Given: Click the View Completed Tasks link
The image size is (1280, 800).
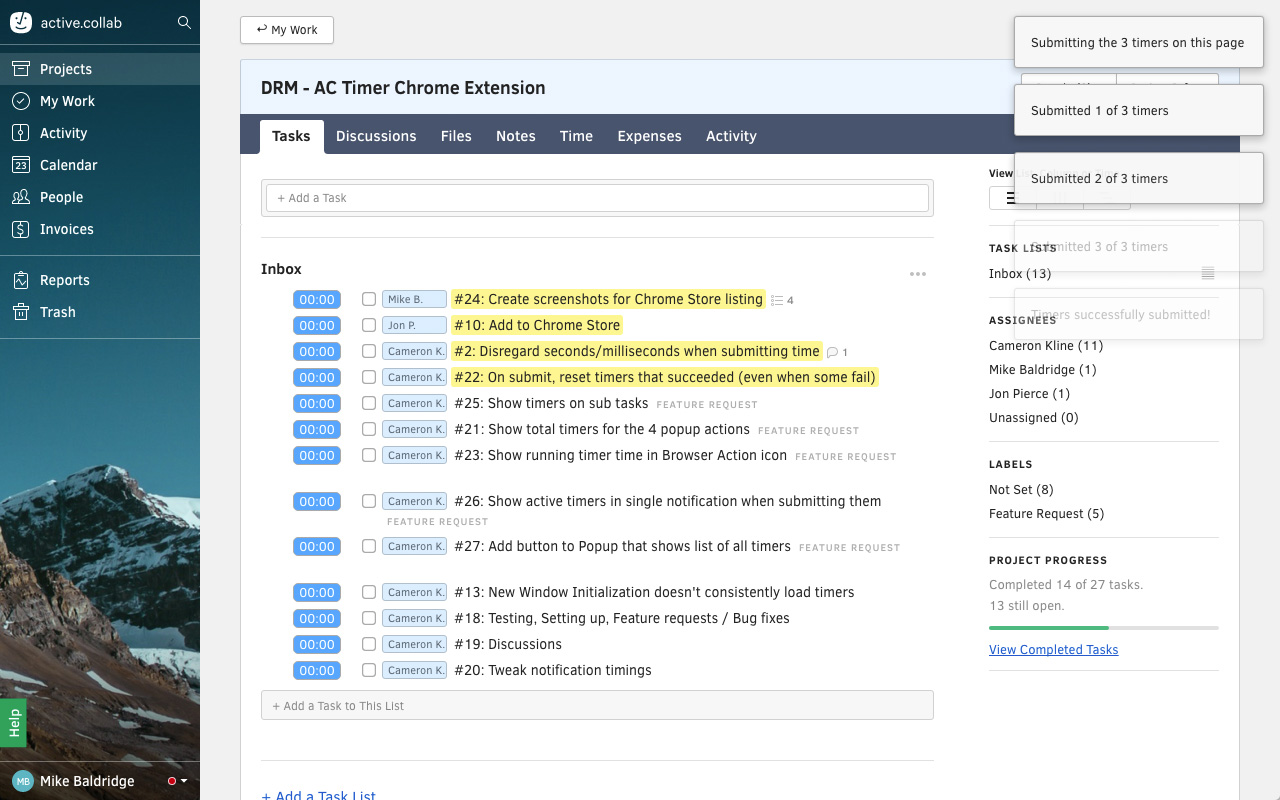Looking at the screenshot, I should [1053, 649].
